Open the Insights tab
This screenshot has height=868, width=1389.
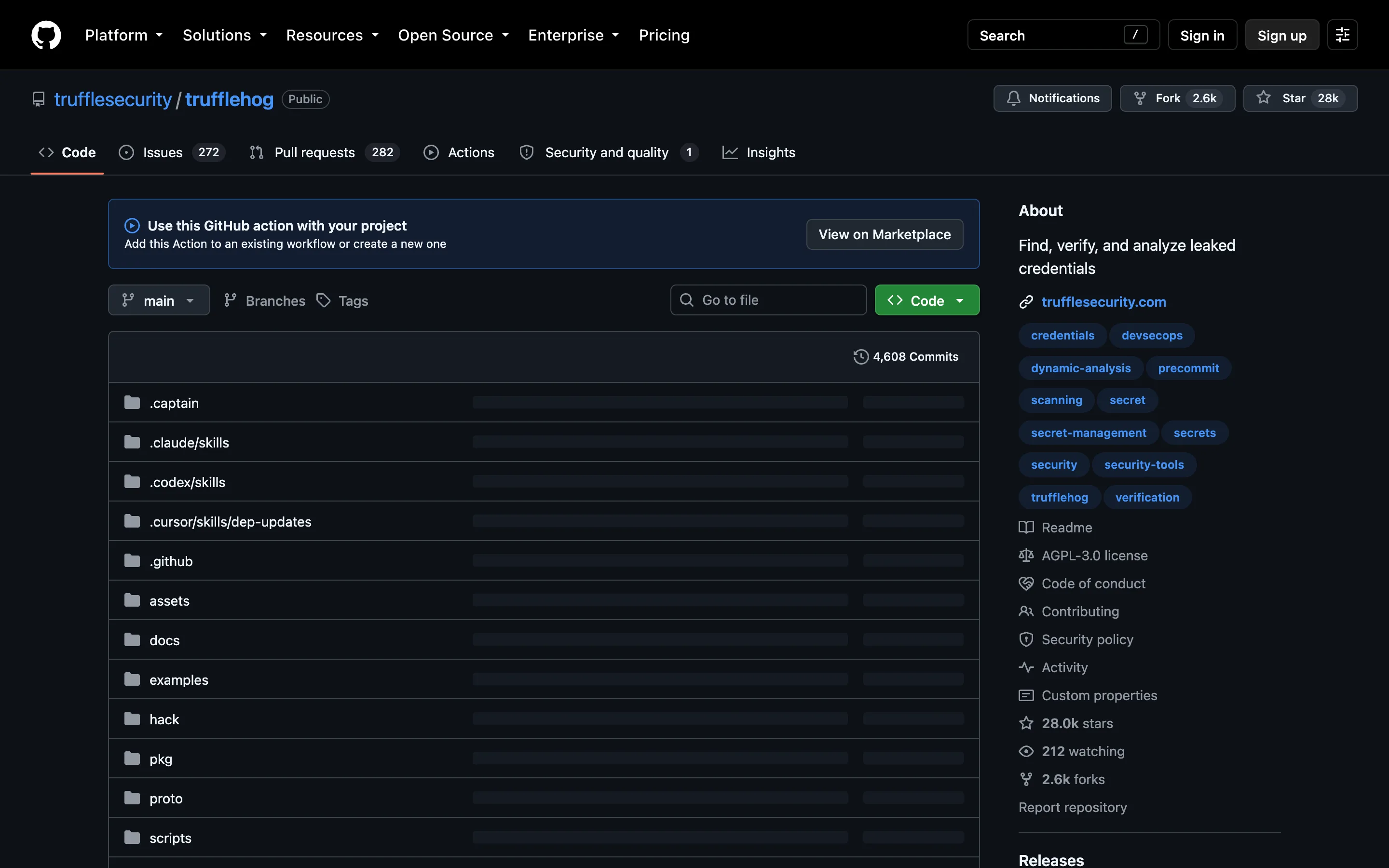tap(758, 152)
